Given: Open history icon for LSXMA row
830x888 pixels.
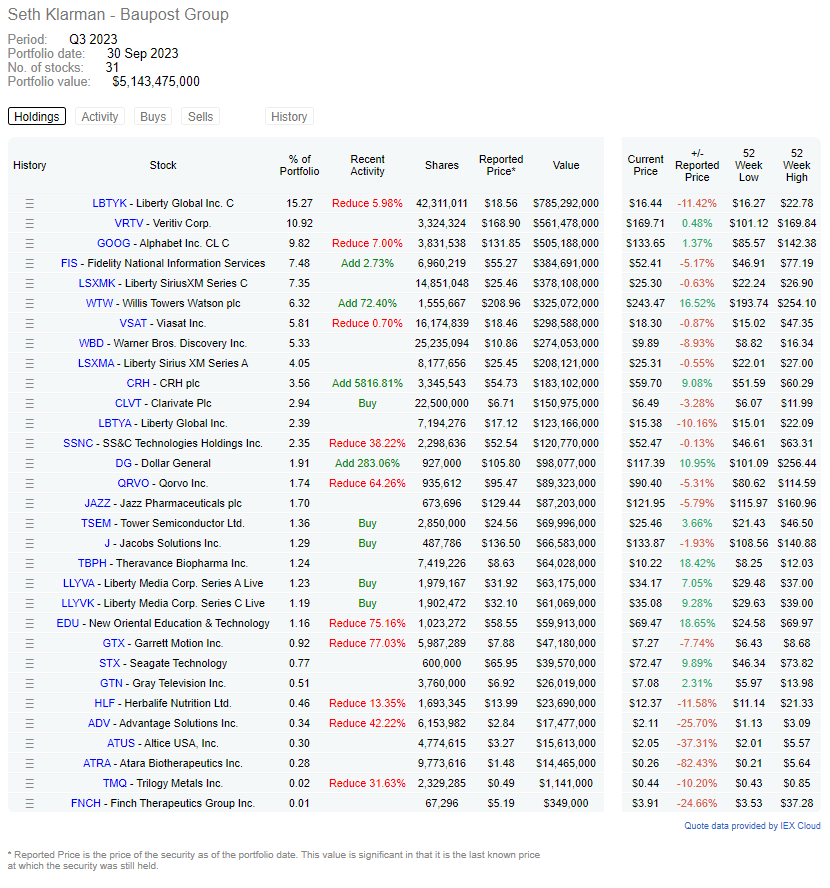Looking at the screenshot, I should click(x=29, y=364).
